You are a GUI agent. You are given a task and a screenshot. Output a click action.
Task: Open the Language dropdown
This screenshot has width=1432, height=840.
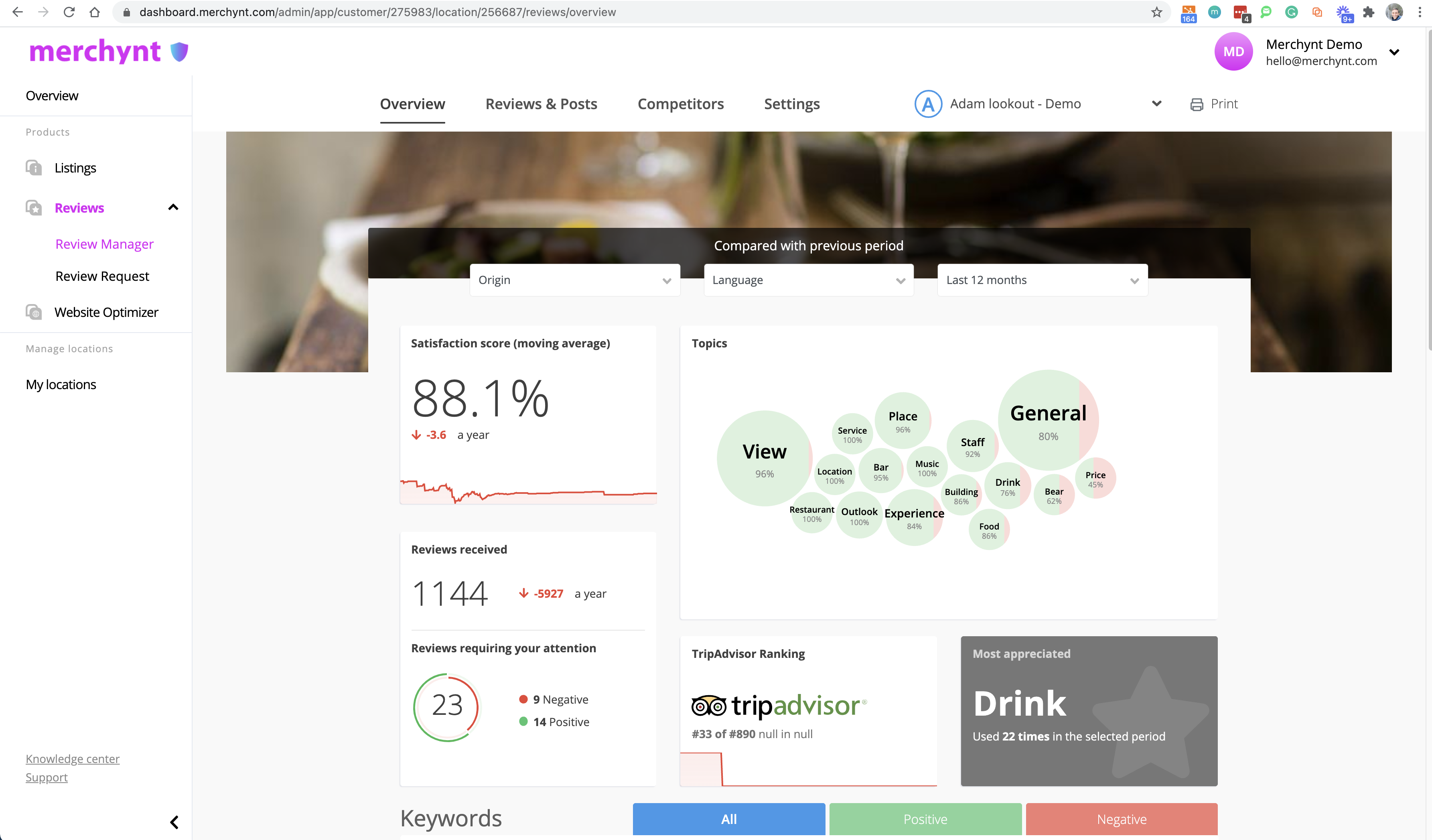808,280
